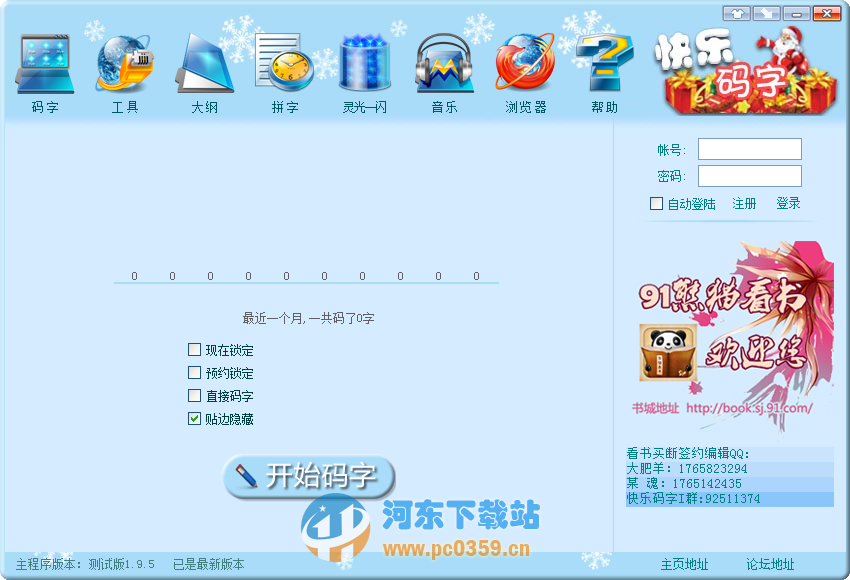Image resolution: width=850 pixels, height=580 pixels.
Task: Check the 预约锁定 option
Action: click(194, 373)
